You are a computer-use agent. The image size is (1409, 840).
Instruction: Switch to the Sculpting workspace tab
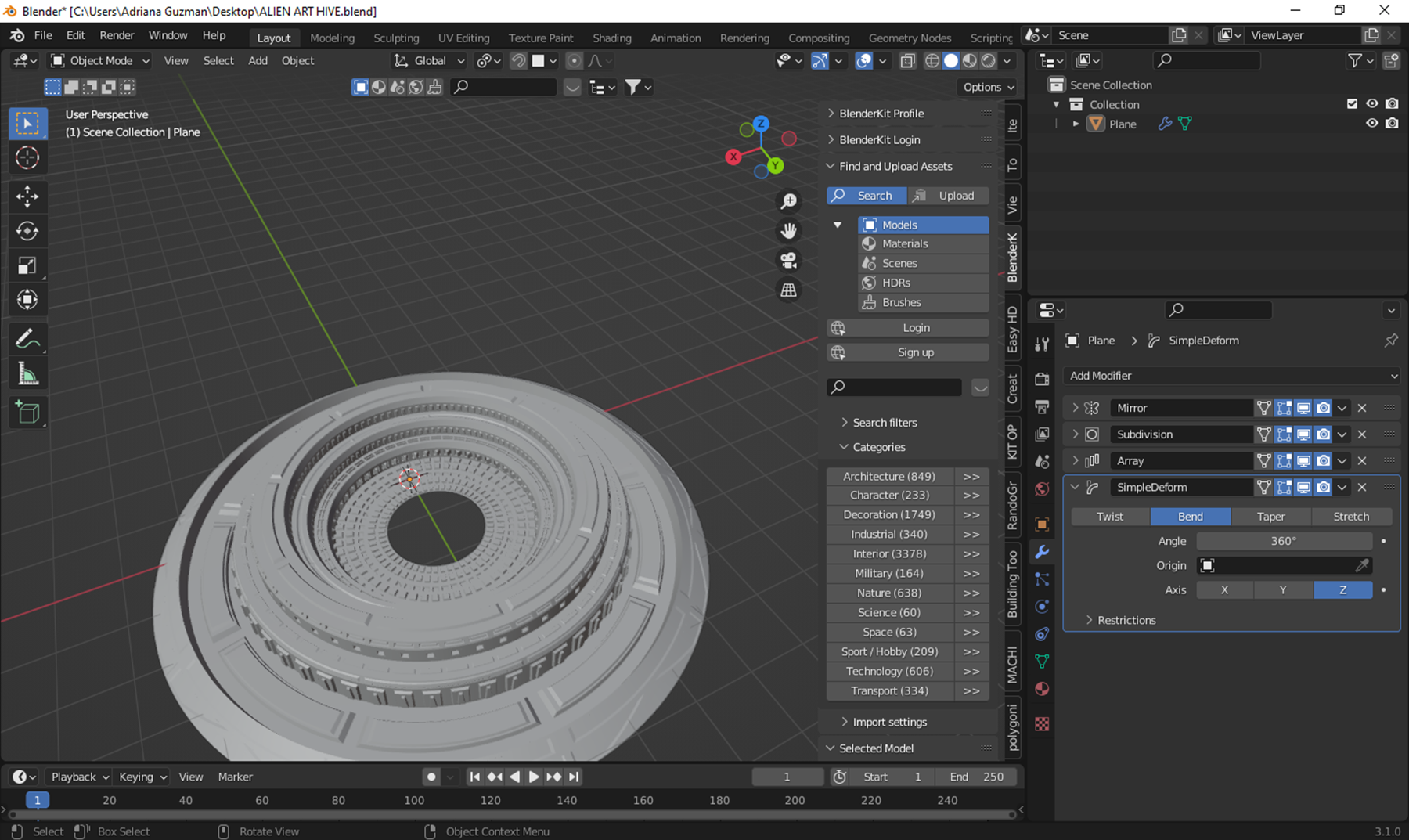click(x=396, y=38)
